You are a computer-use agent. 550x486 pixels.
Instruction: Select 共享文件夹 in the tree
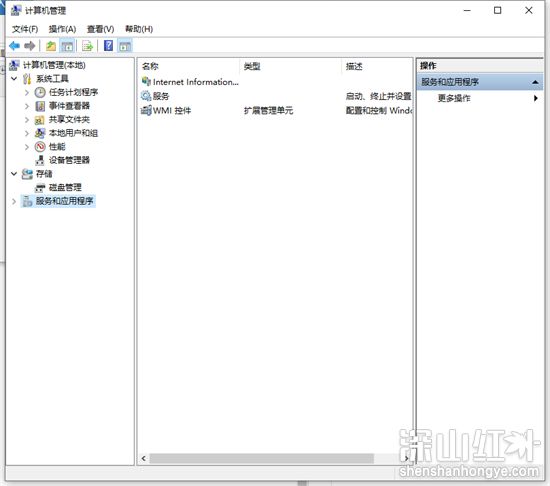tap(69, 120)
